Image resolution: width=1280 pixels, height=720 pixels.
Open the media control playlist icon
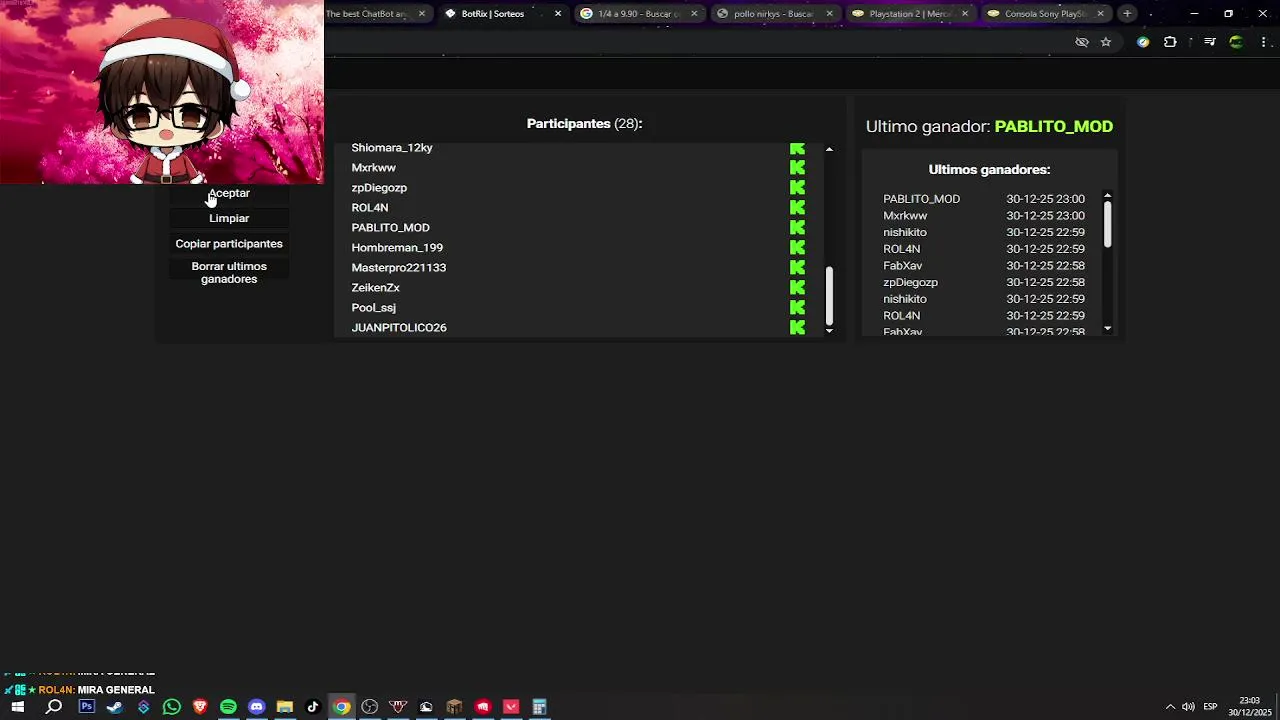(x=1210, y=42)
